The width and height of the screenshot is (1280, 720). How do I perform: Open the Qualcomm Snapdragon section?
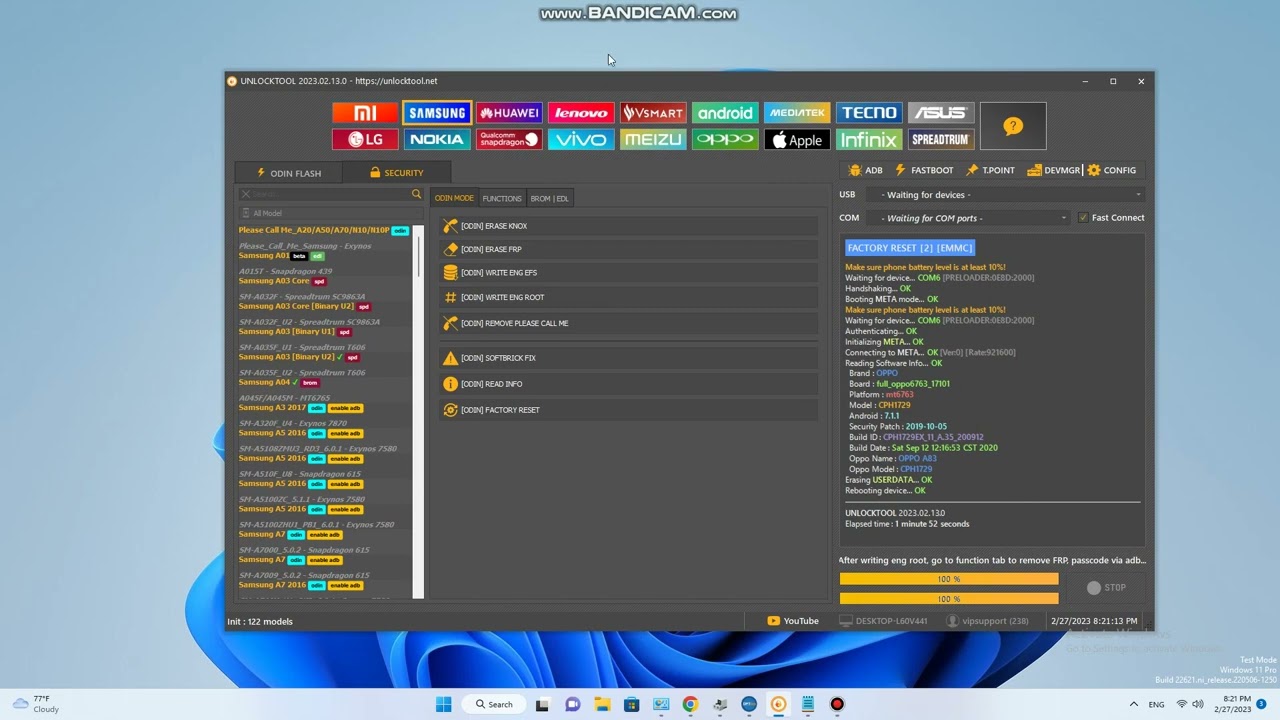(x=509, y=140)
